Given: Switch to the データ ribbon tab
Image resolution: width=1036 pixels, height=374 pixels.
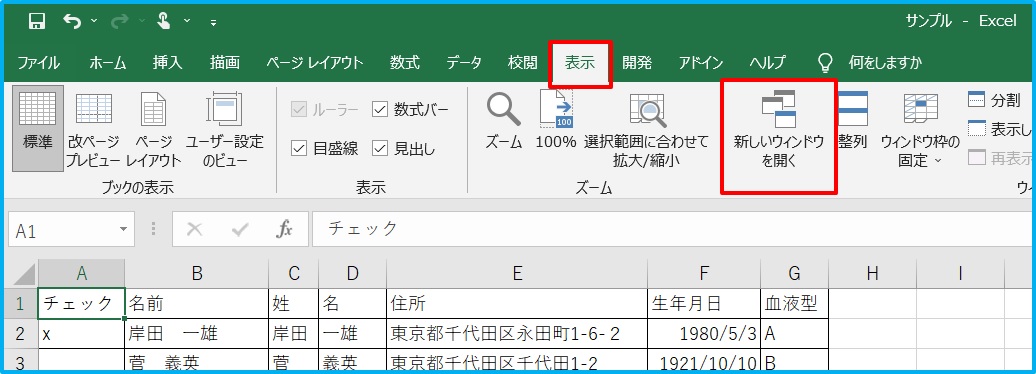Looking at the screenshot, I should [x=464, y=63].
